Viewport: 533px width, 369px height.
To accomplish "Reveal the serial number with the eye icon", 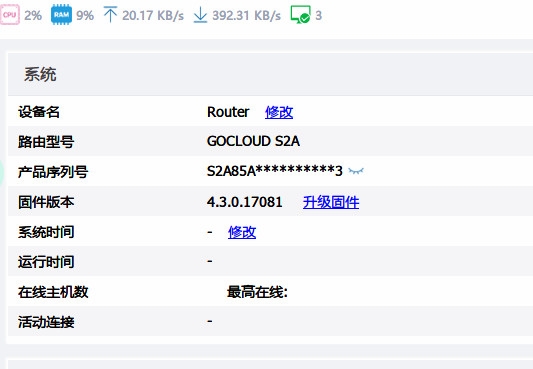I will (356, 171).
